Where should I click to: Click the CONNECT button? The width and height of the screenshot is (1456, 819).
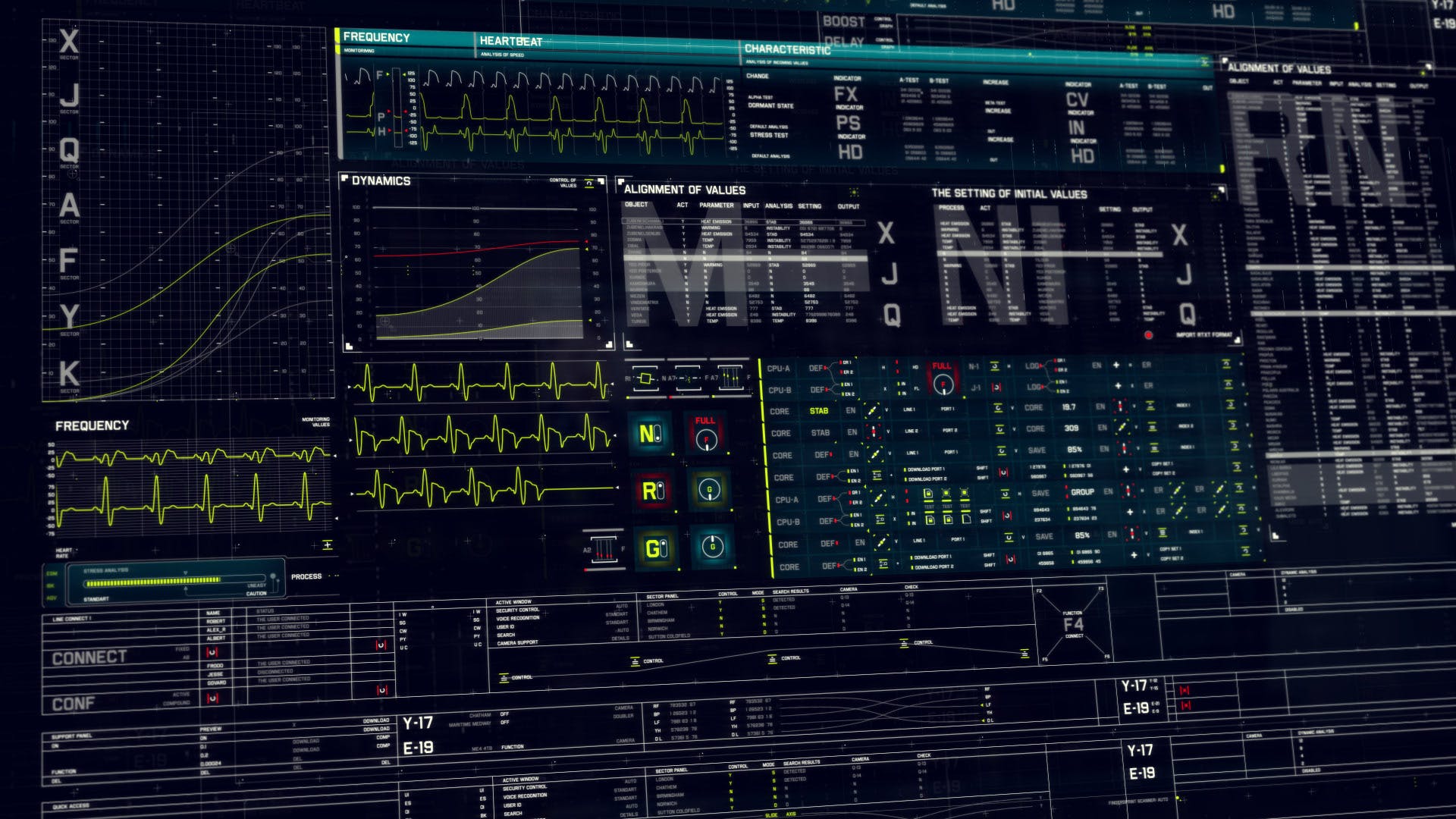89,657
